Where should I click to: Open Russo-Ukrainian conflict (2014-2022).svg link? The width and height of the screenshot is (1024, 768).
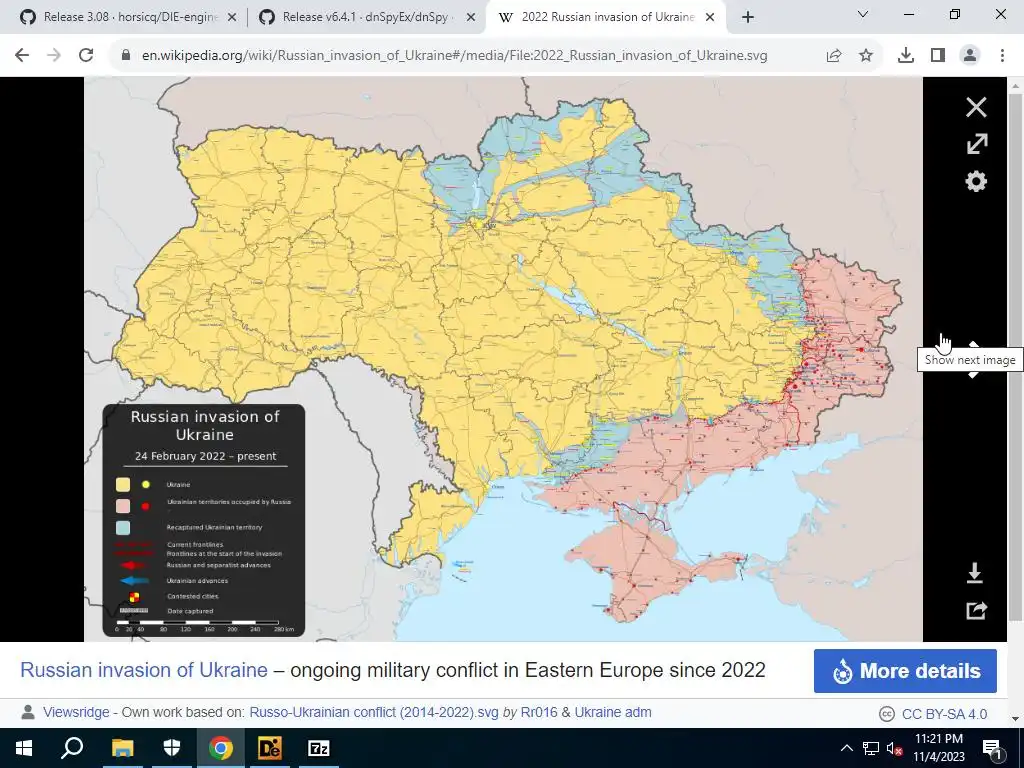click(374, 712)
